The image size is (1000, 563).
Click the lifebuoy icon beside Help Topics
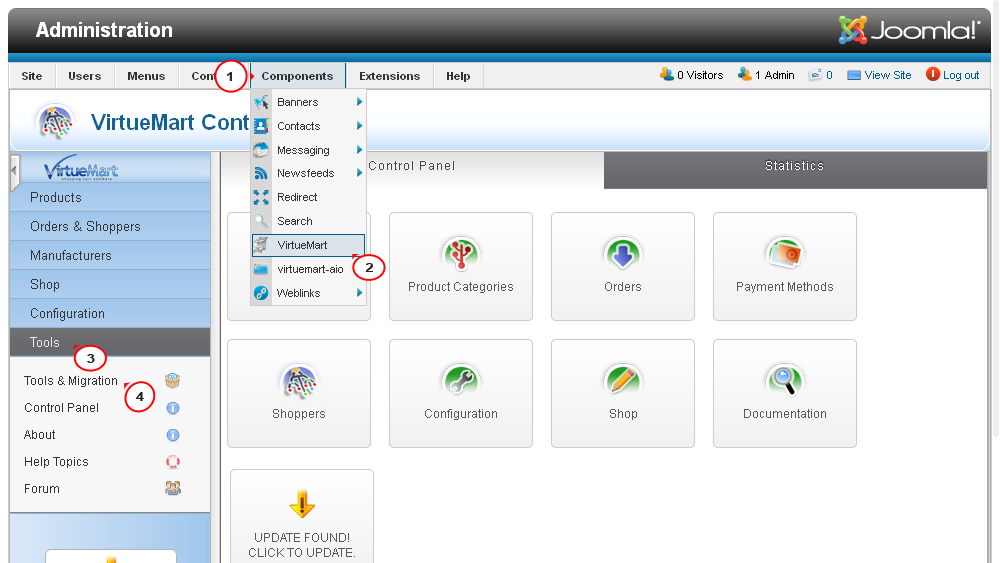173,462
